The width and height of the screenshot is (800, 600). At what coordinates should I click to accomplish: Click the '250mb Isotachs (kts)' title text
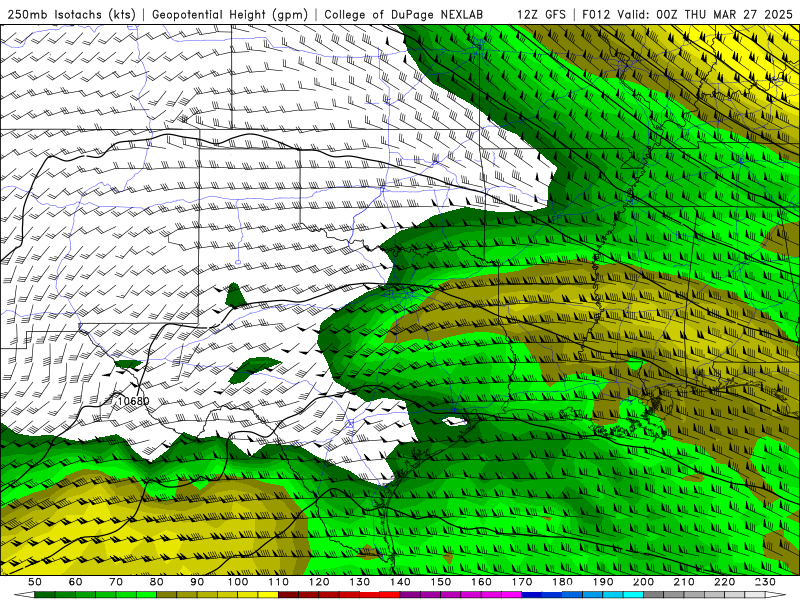[x=71, y=14]
